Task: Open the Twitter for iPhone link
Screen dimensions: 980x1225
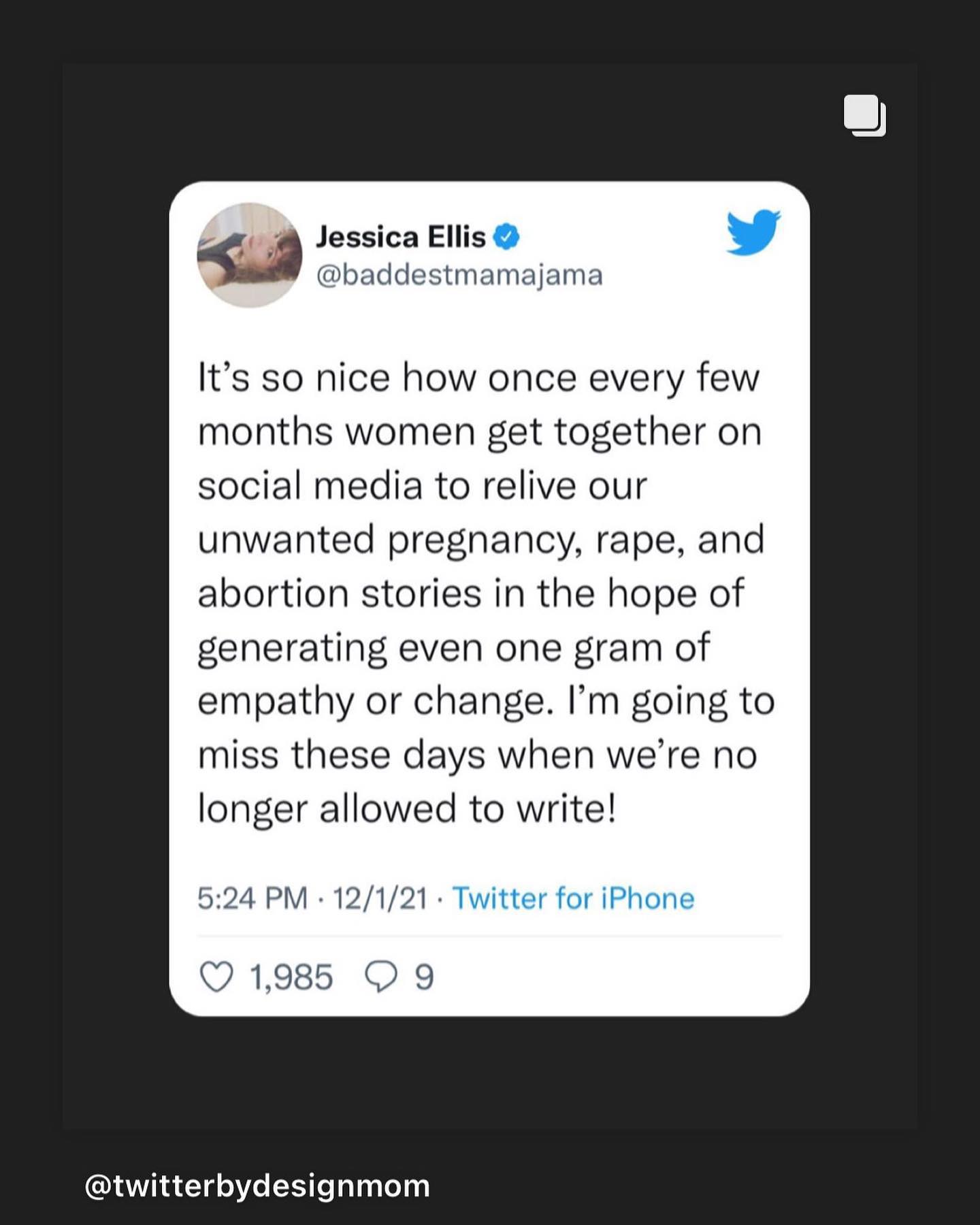Action: [574, 898]
